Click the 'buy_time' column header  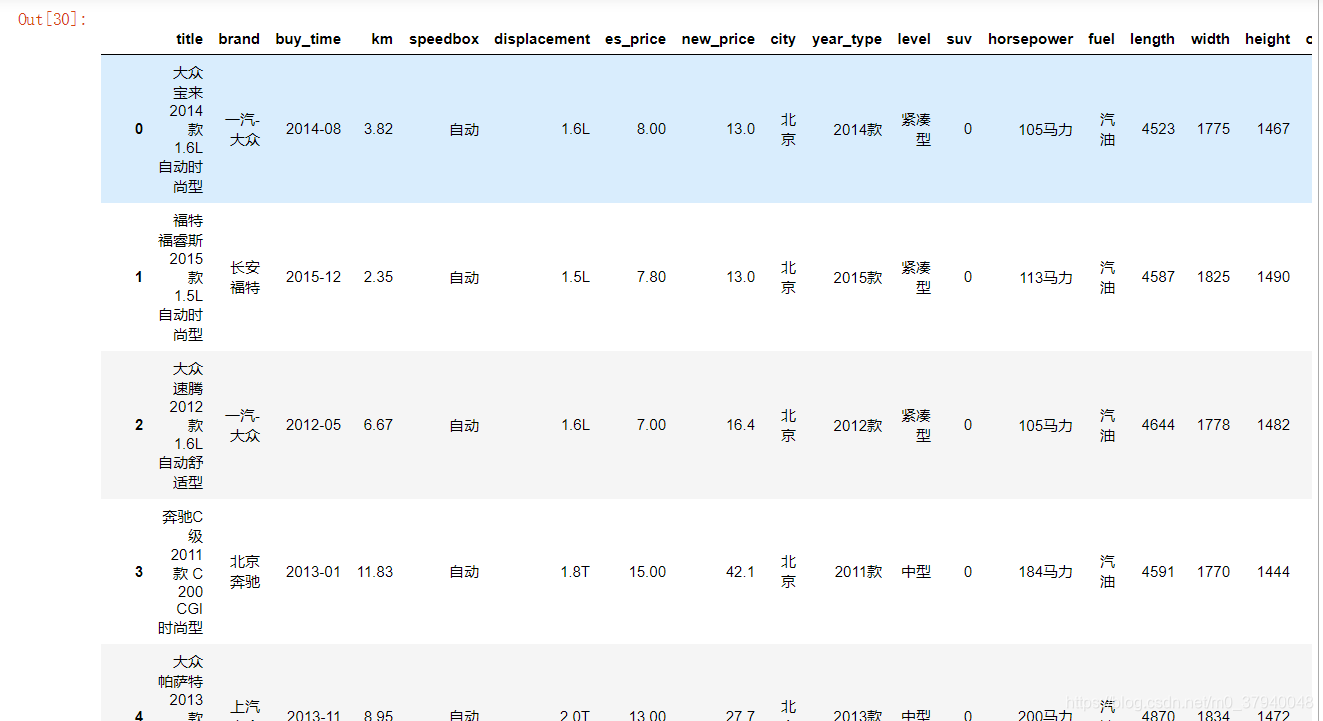tap(308, 39)
